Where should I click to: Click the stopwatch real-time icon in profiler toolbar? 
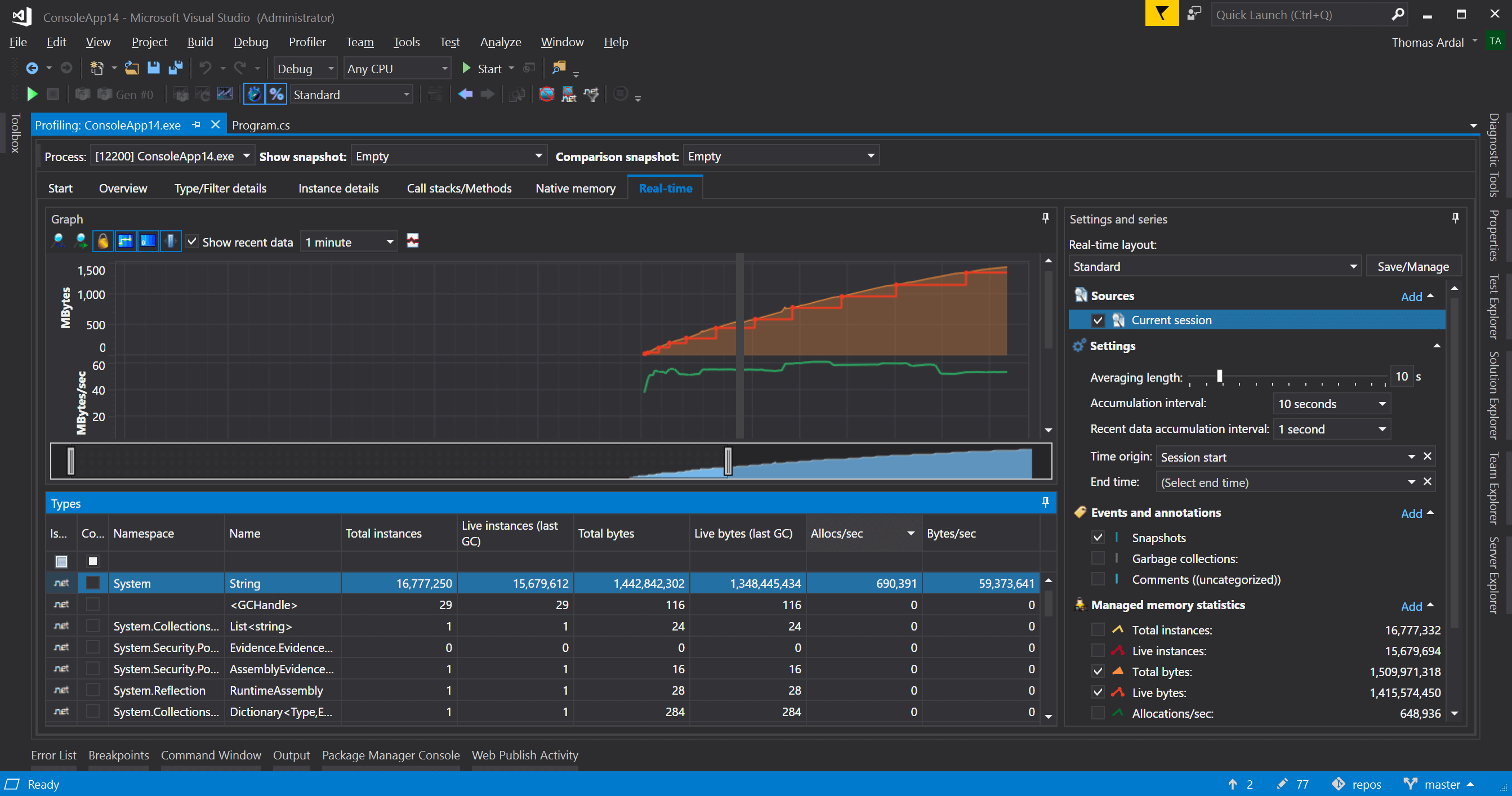tap(254, 95)
